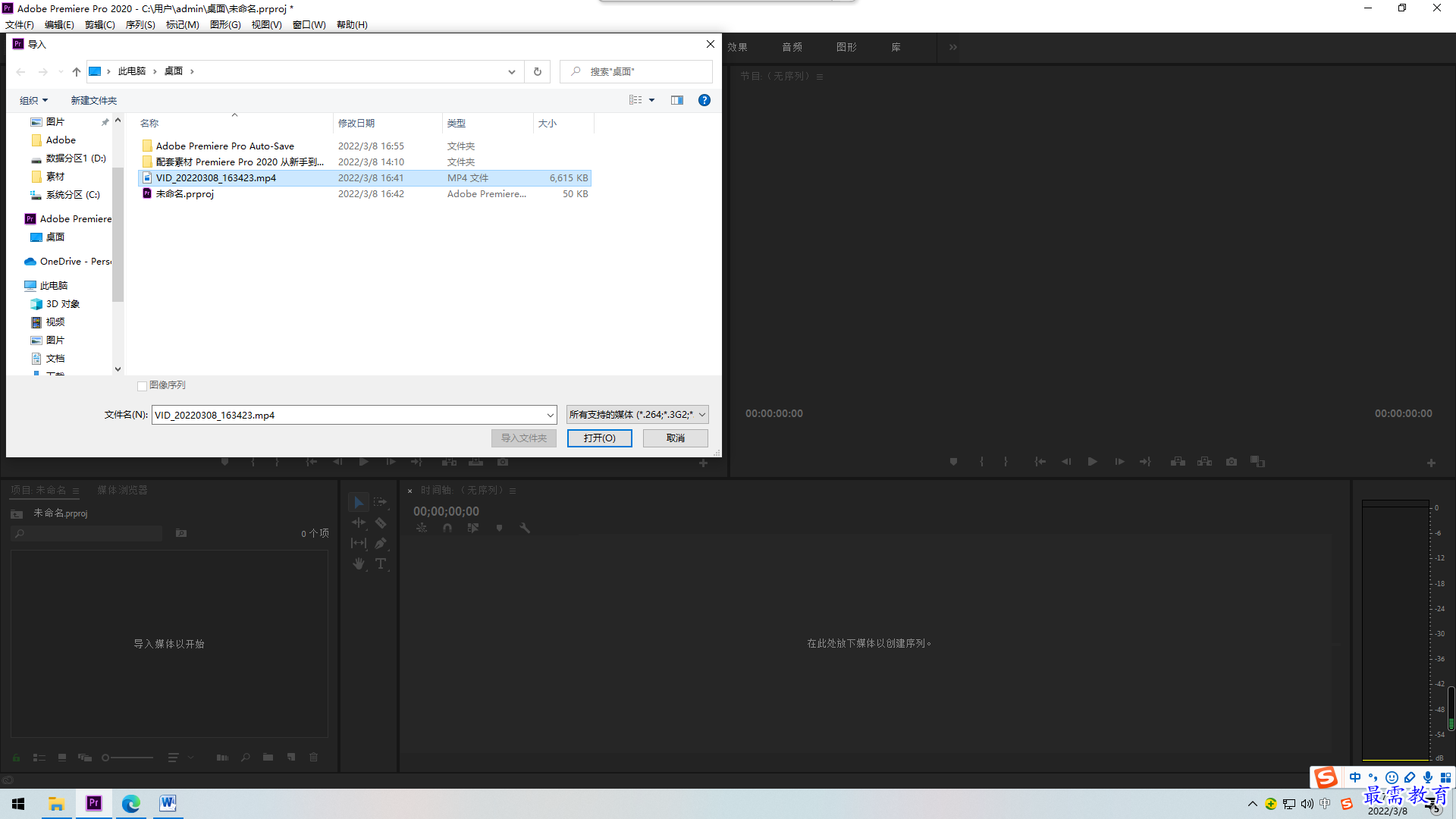Add marker in the timeline panel
Image resolution: width=1456 pixels, height=819 pixels.
[499, 528]
